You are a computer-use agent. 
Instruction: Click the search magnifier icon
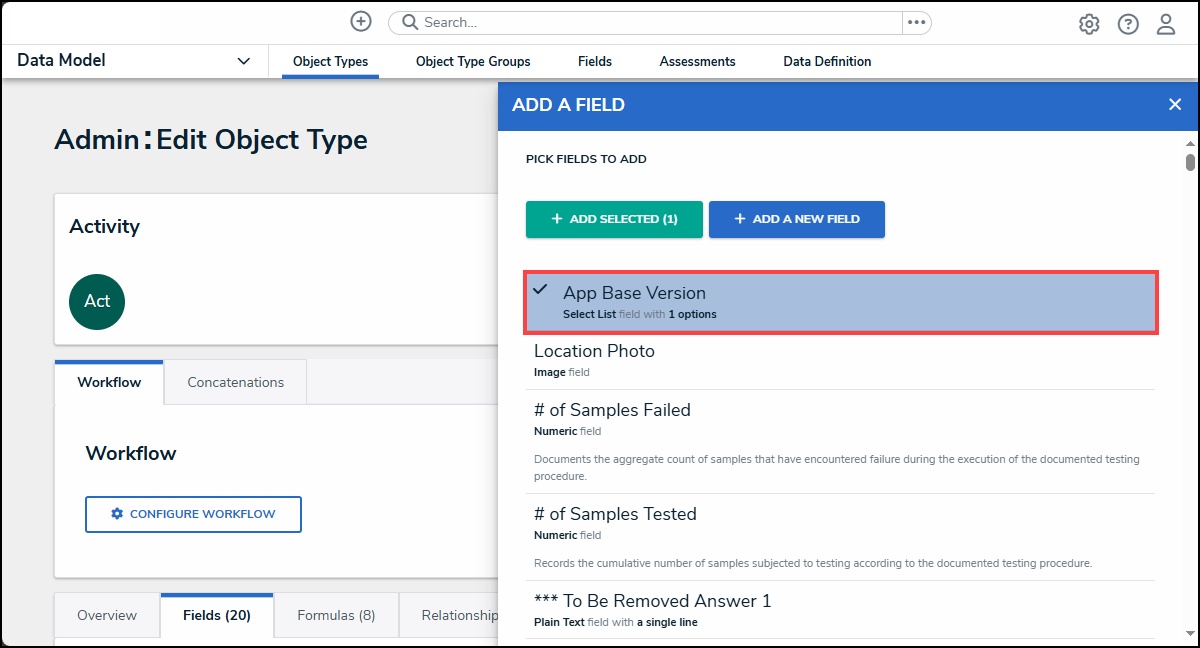click(x=410, y=22)
